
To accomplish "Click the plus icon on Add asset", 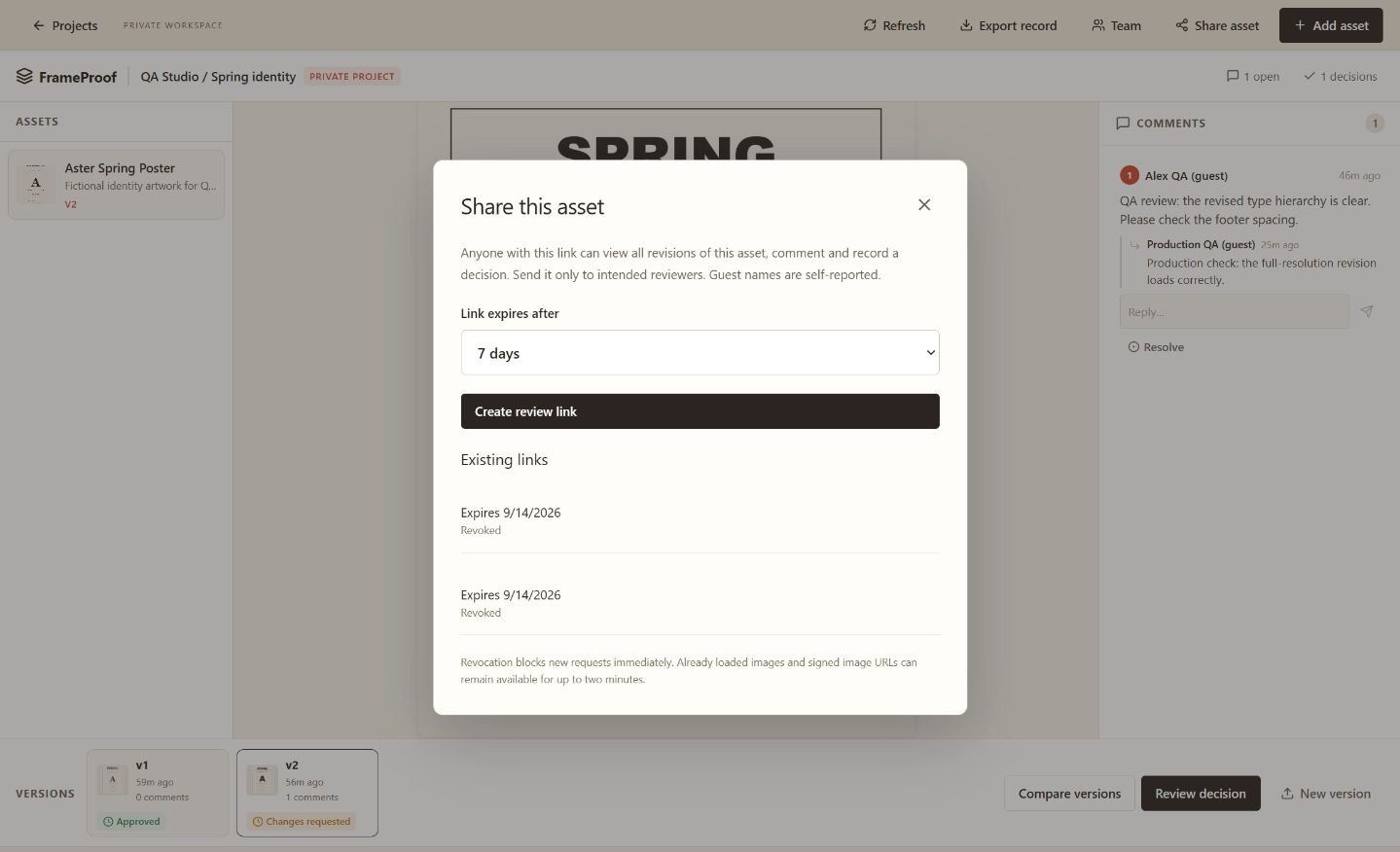I will coord(1300,25).
